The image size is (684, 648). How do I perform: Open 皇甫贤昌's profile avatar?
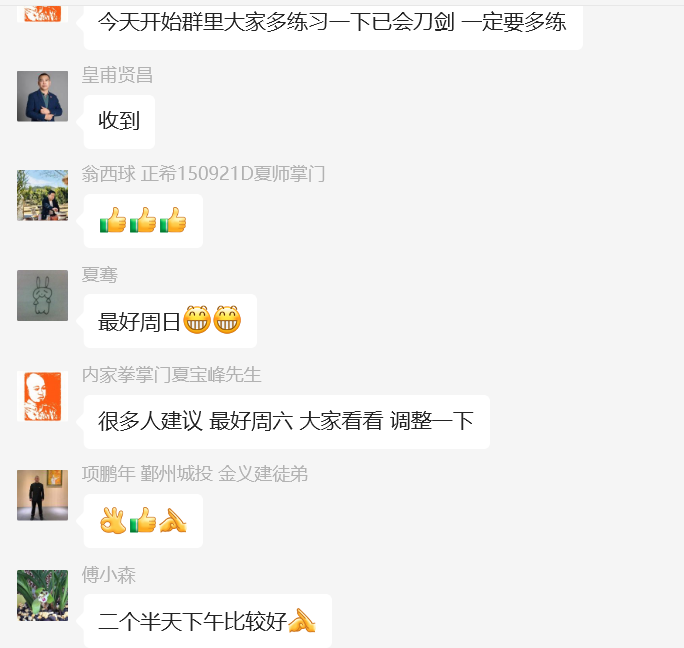point(42,96)
